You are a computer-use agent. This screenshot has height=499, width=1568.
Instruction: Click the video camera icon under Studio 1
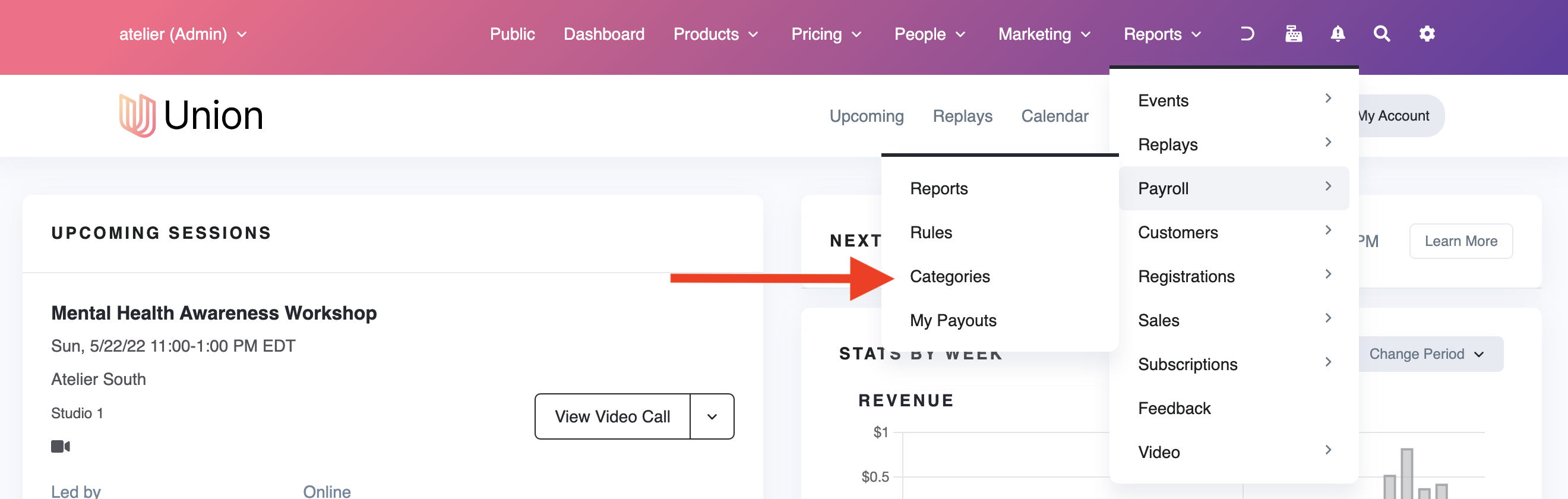60,447
